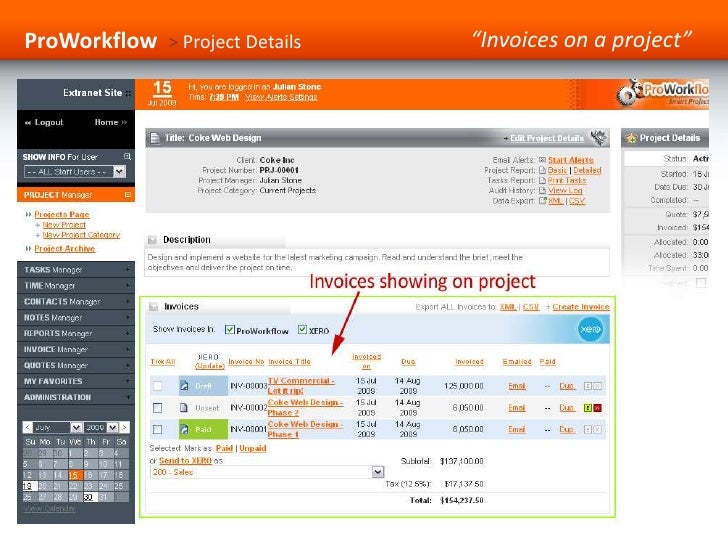This screenshot has height=546, width=728.
Task: Click the envelope icon next to Start Alerts
Action: [x=542, y=160]
